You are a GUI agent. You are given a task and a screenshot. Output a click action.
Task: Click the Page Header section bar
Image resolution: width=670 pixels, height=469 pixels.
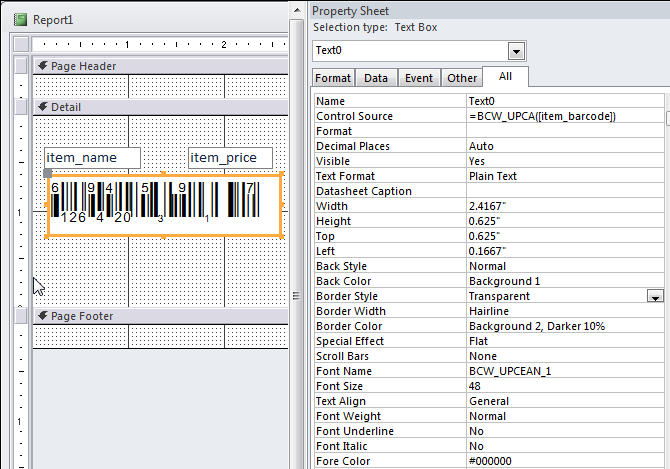(x=160, y=66)
